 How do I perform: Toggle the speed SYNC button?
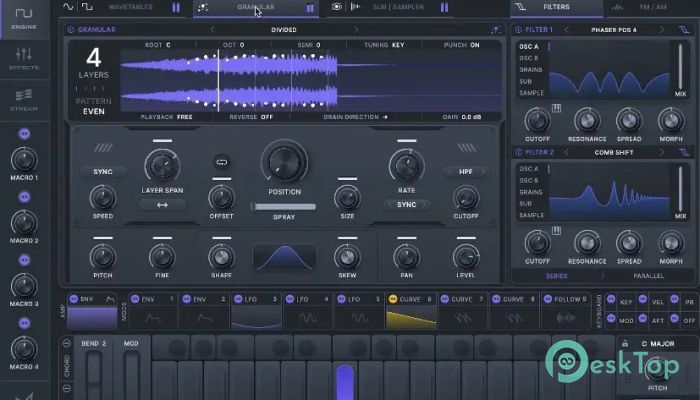[103, 171]
